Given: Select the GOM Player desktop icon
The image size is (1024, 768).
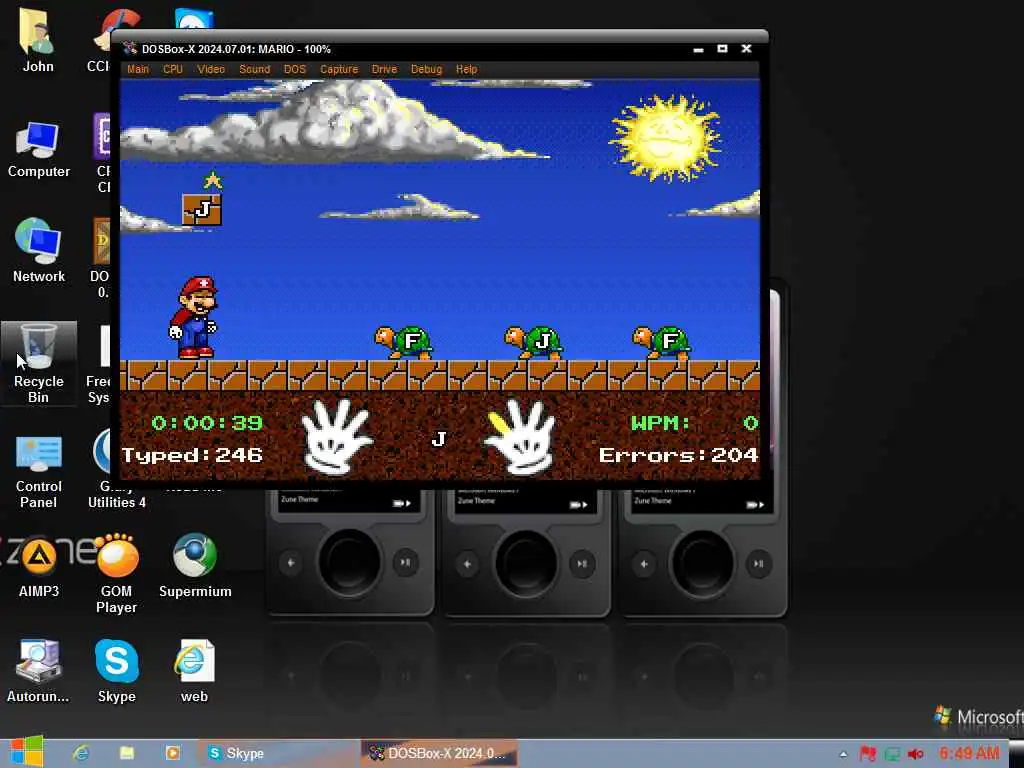Looking at the screenshot, I should pyautogui.click(x=116, y=573).
